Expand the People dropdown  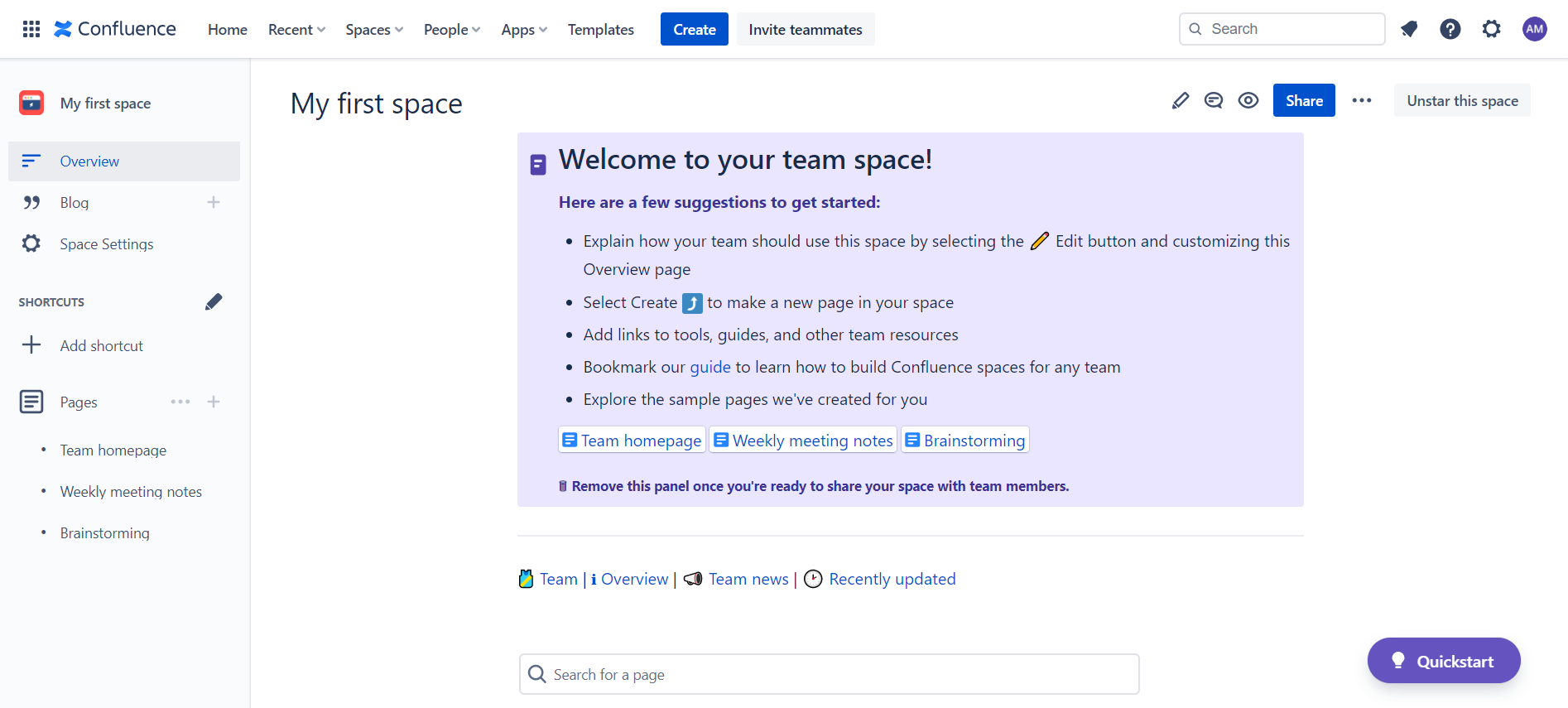tap(452, 29)
